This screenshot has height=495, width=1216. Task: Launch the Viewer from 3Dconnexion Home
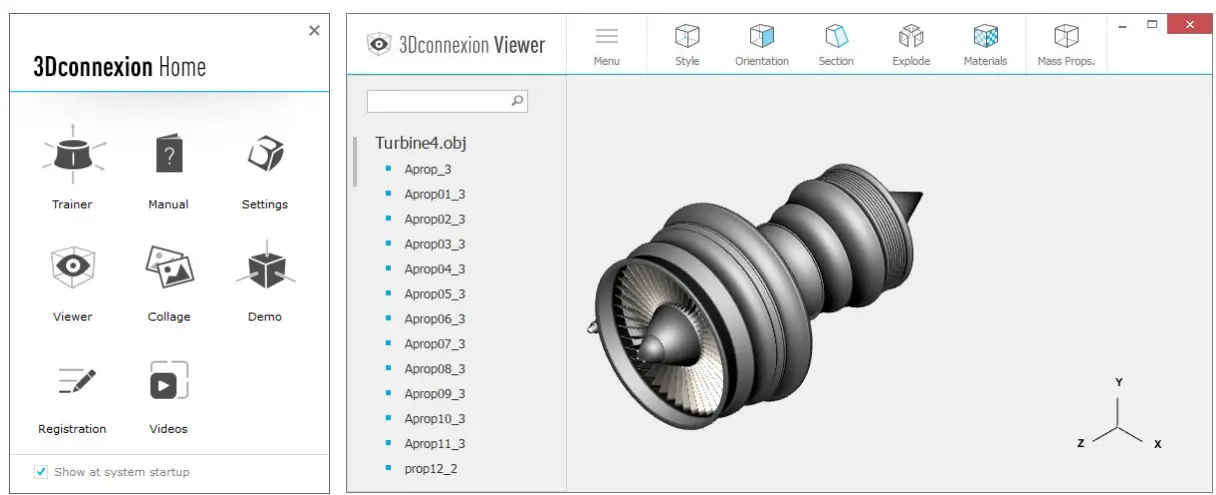tap(73, 268)
